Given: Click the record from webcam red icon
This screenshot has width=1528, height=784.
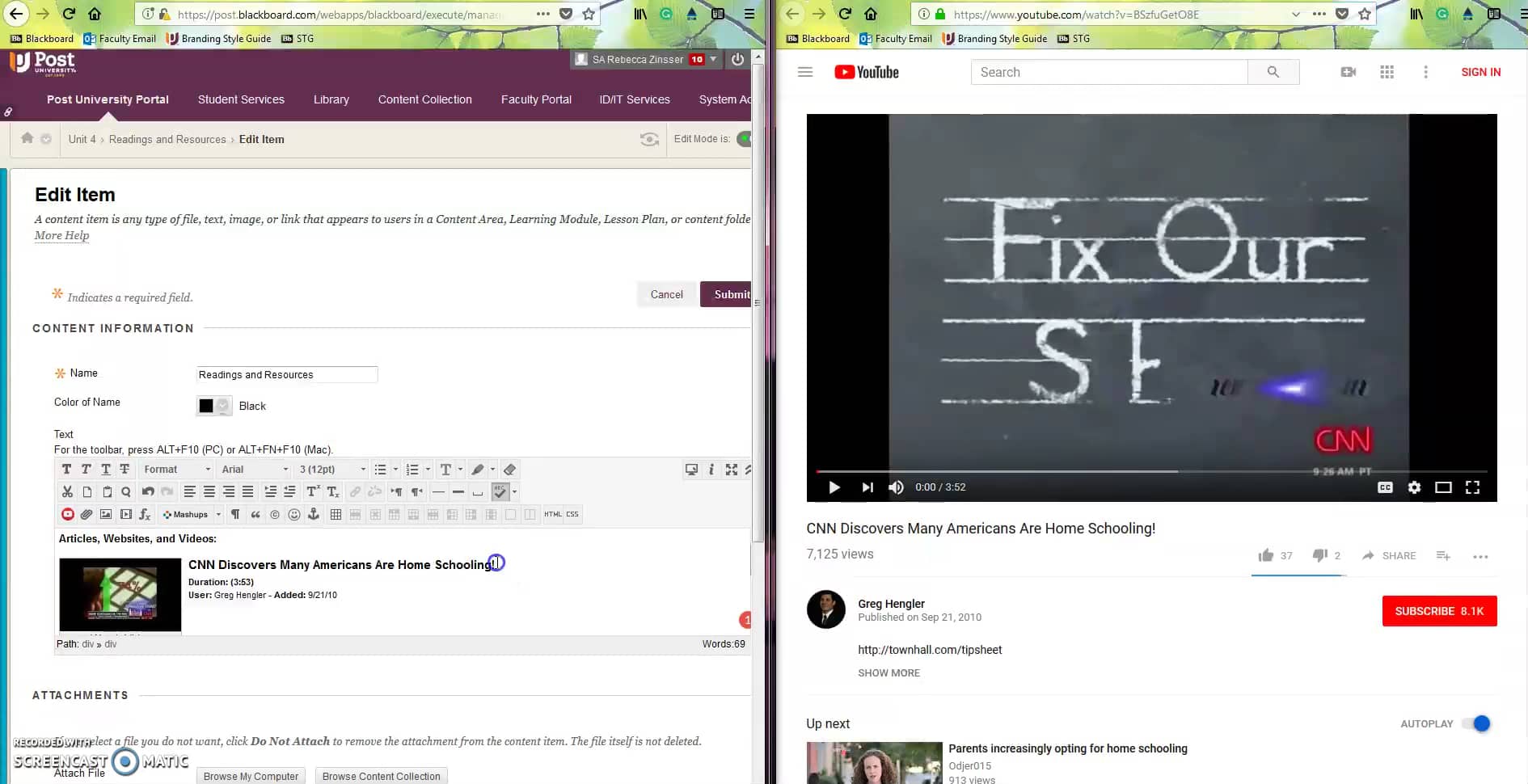Looking at the screenshot, I should [x=67, y=514].
